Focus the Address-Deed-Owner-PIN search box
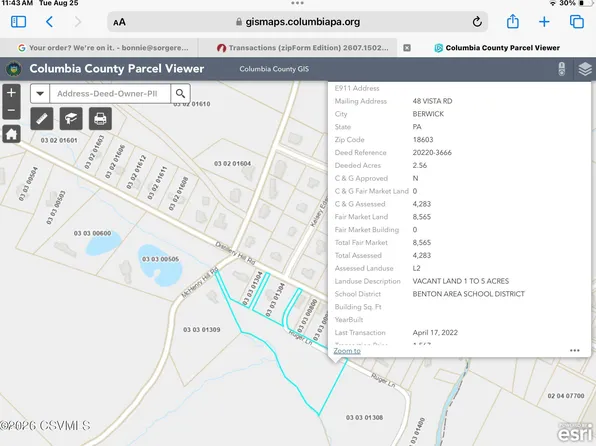Image resolution: width=596 pixels, height=446 pixels. pyautogui.click(x=110, y=94)
